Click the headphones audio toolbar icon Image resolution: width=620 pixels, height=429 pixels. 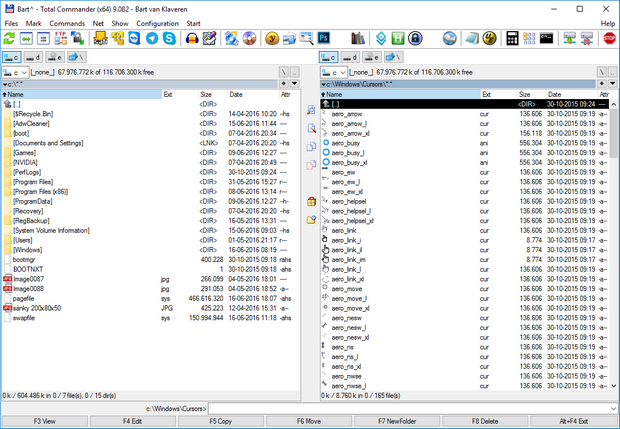(x=192, y=38)
